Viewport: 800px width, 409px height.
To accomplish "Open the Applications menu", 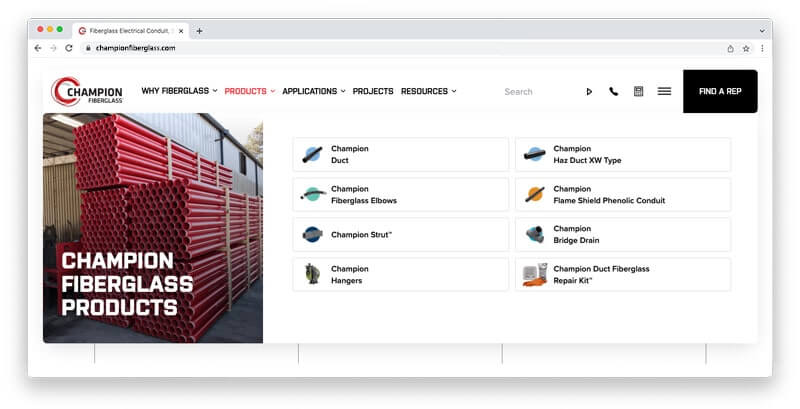I will pos(310,91).
